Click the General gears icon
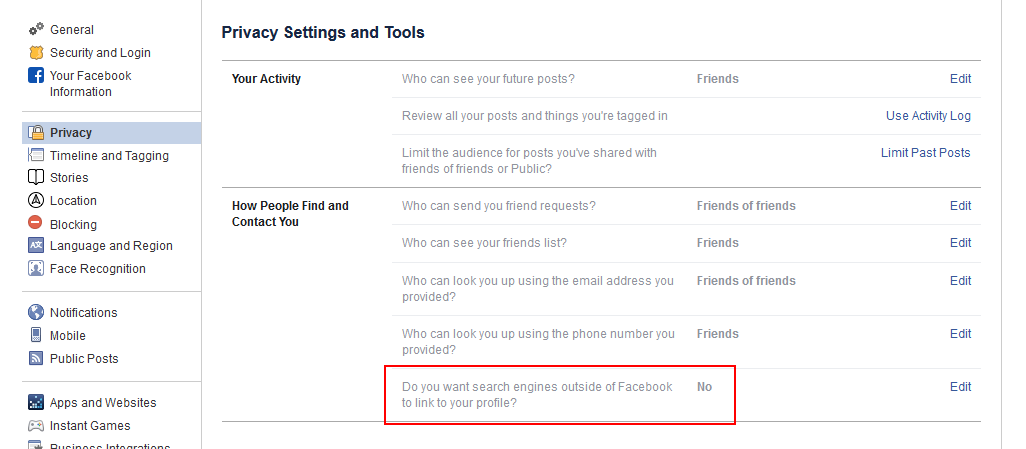Image resolution: width=1026 pixels, height=449 pixels. (36, 30)
